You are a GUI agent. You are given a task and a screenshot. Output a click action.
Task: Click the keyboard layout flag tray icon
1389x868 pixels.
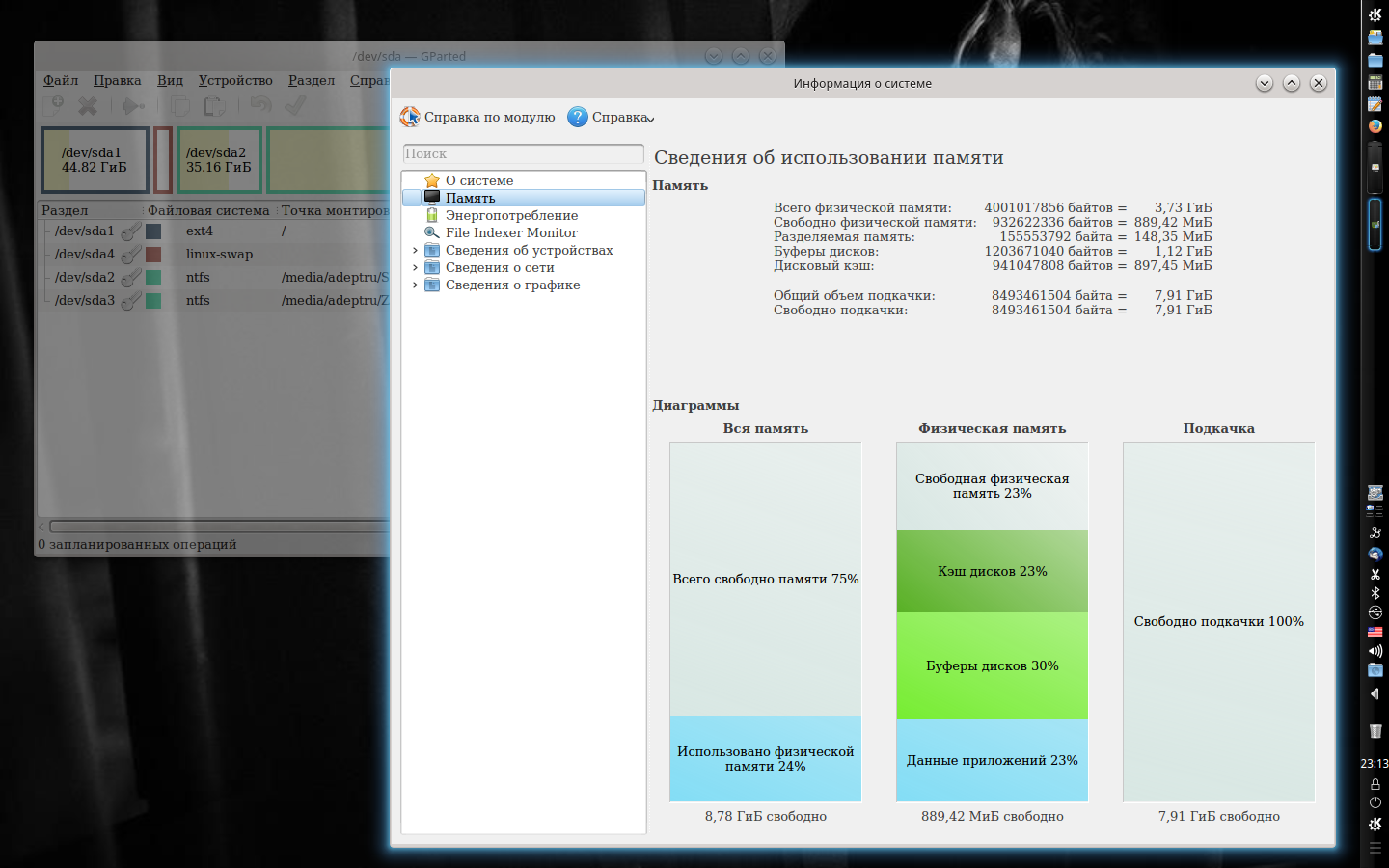(1375, 632)
